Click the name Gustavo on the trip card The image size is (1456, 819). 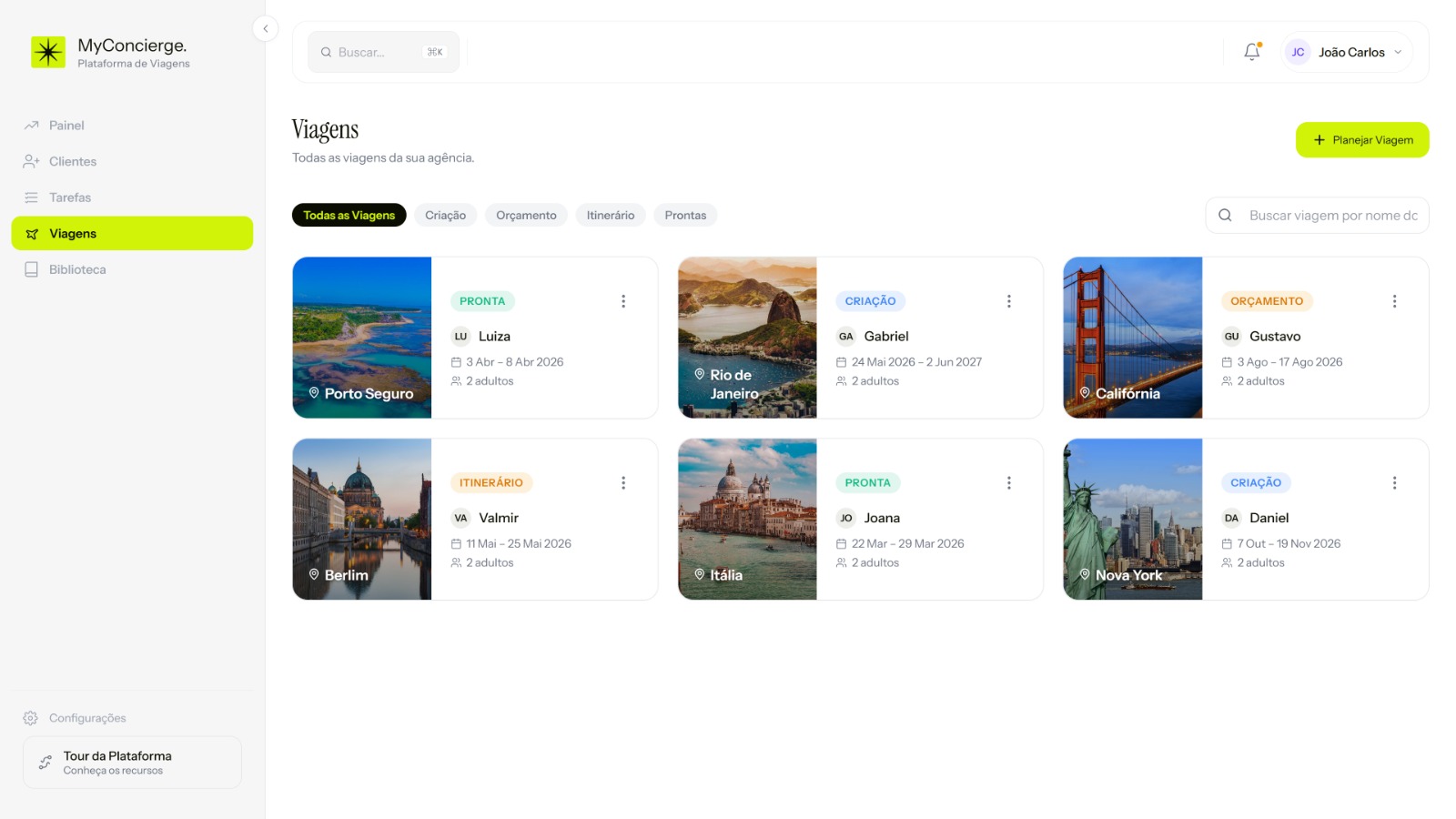[1275, 337]
